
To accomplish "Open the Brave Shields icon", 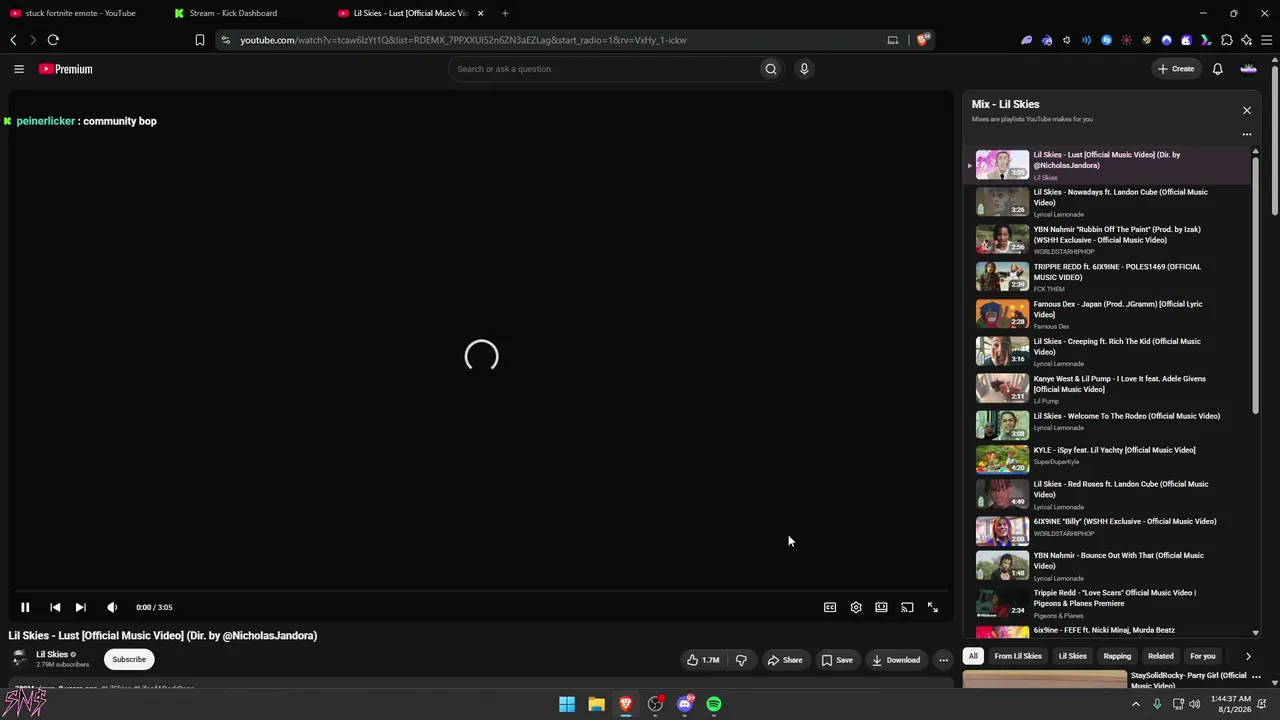I will [923, 40].
